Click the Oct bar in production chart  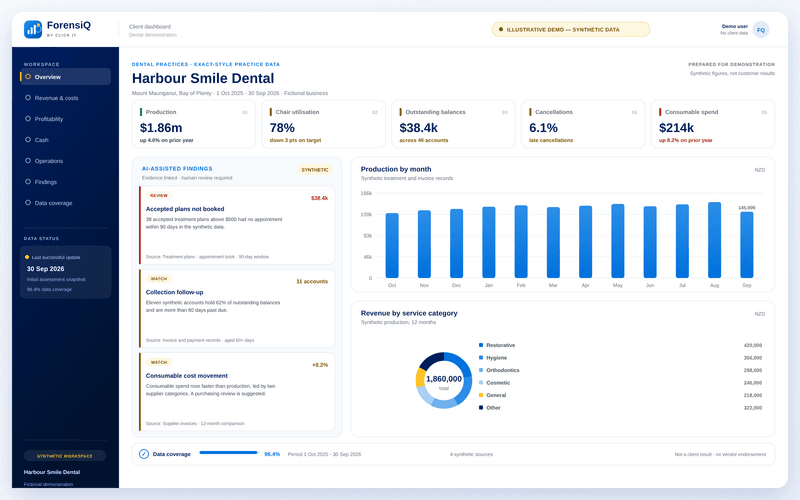392,245
